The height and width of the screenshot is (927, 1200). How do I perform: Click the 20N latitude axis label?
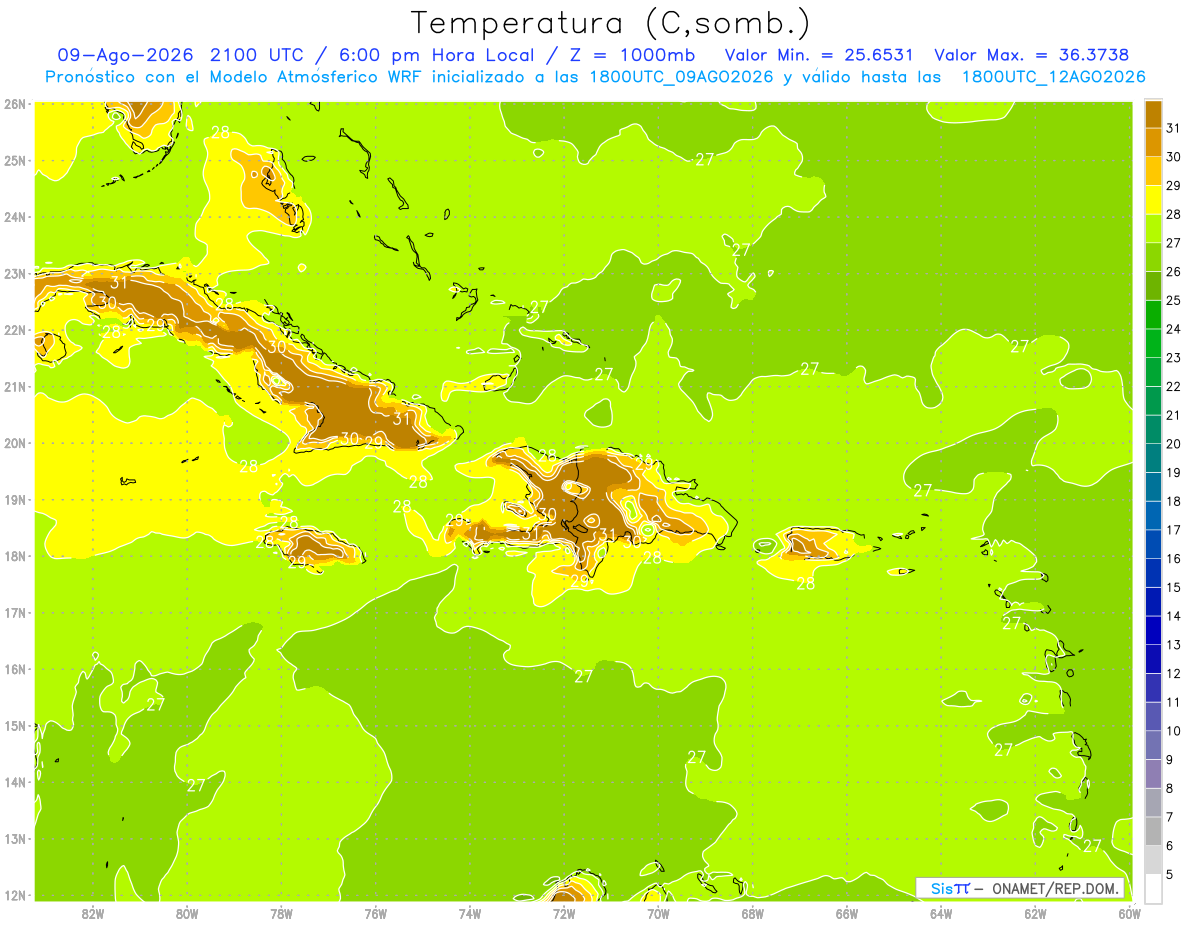[15, 443]
